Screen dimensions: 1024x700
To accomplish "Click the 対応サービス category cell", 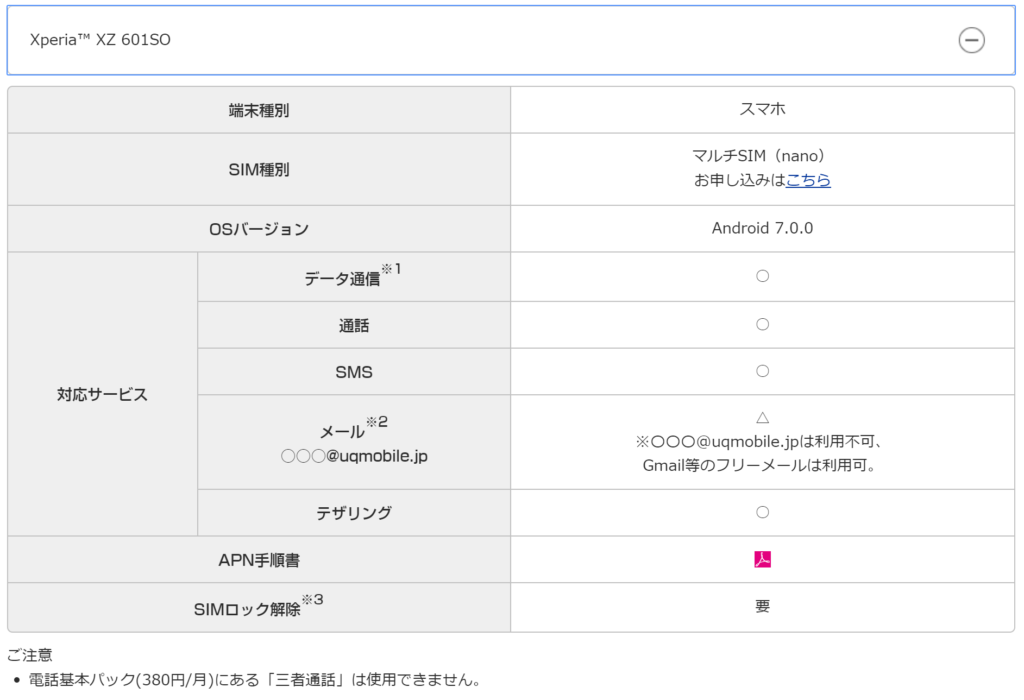I will click(x=103, y=394).
